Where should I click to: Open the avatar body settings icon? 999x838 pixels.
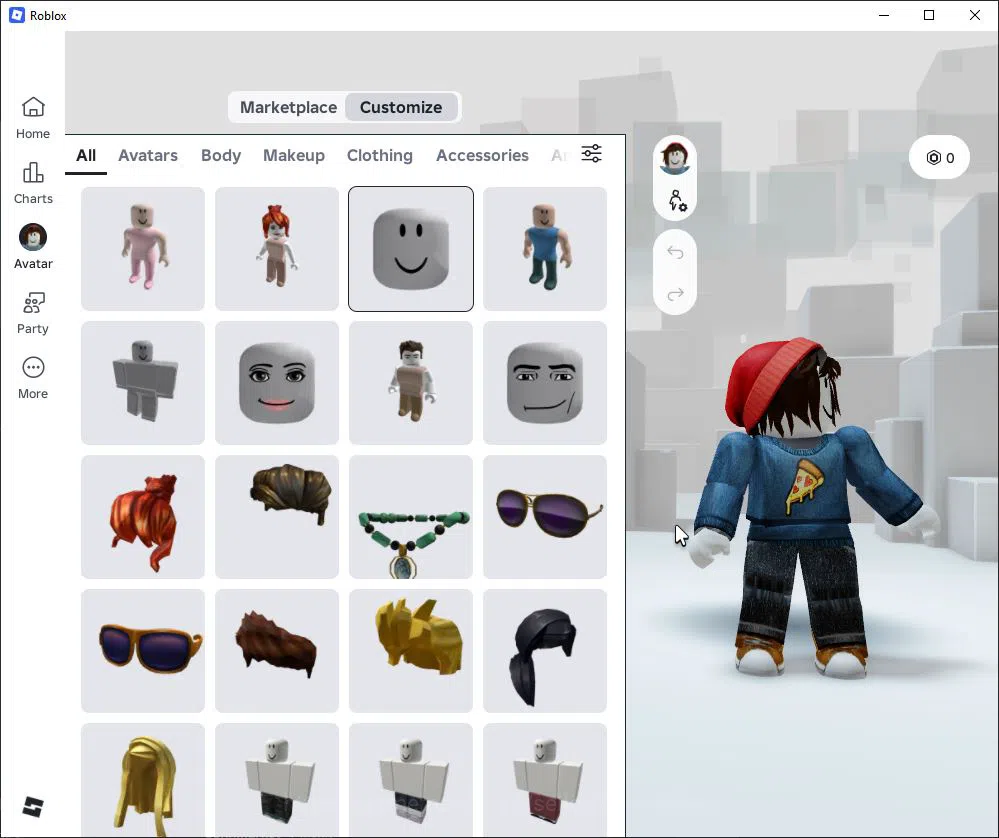click(676, 201)
